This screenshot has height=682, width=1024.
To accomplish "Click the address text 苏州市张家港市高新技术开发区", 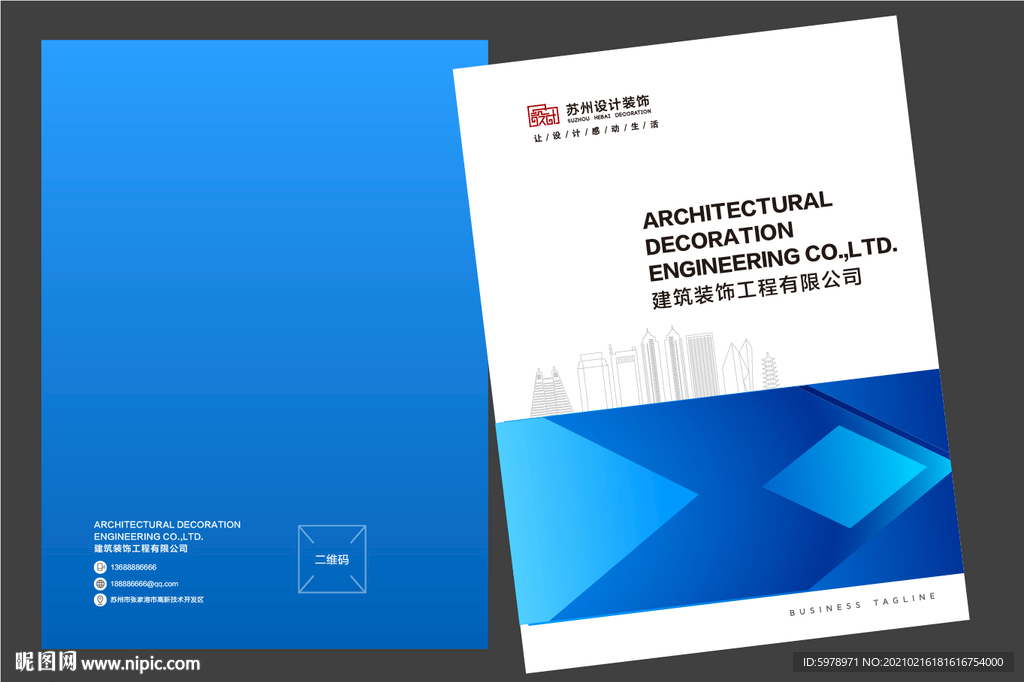I will pyautogui.click(x=157, y=600).
